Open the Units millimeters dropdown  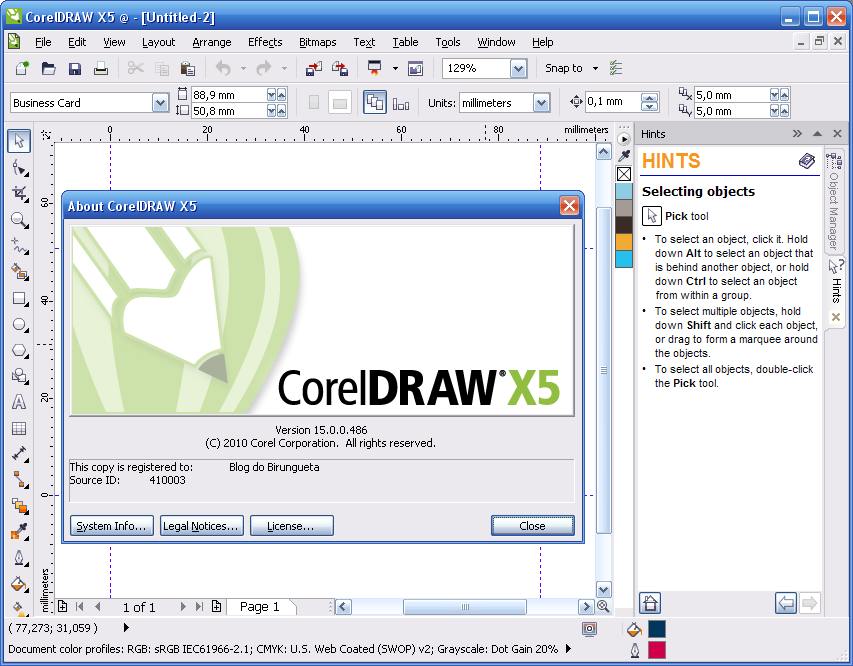(541, 103)
